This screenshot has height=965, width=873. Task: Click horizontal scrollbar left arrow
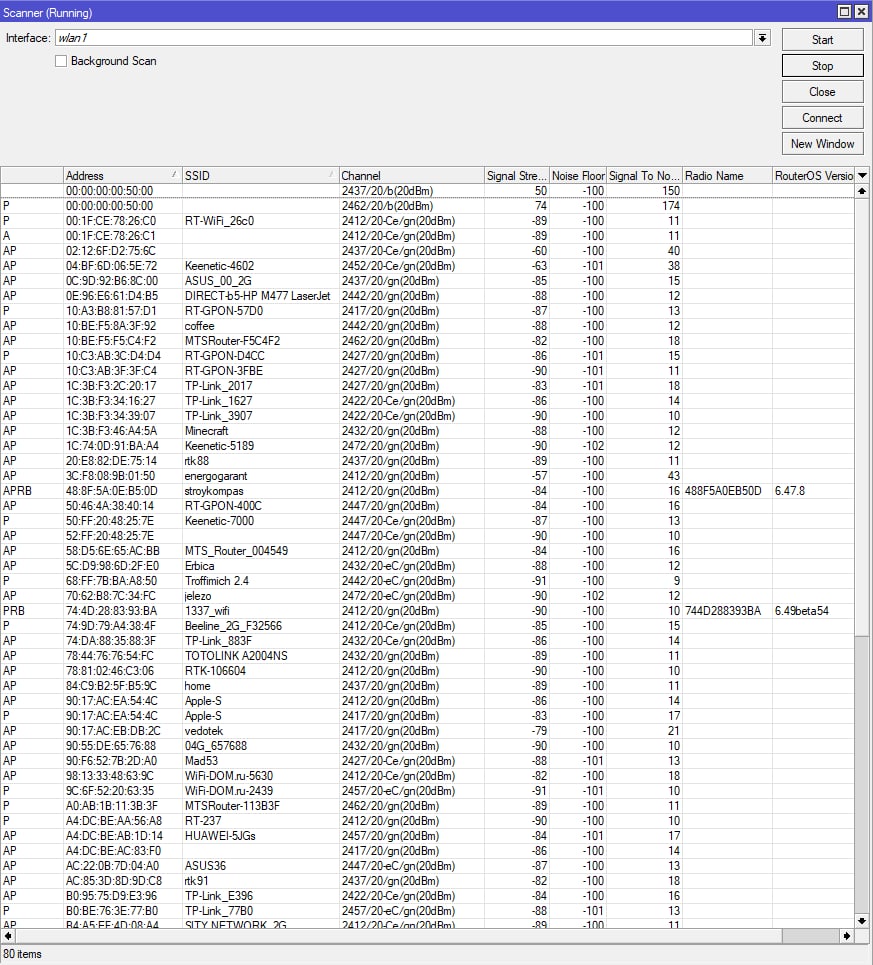click(x=8, y=936)
